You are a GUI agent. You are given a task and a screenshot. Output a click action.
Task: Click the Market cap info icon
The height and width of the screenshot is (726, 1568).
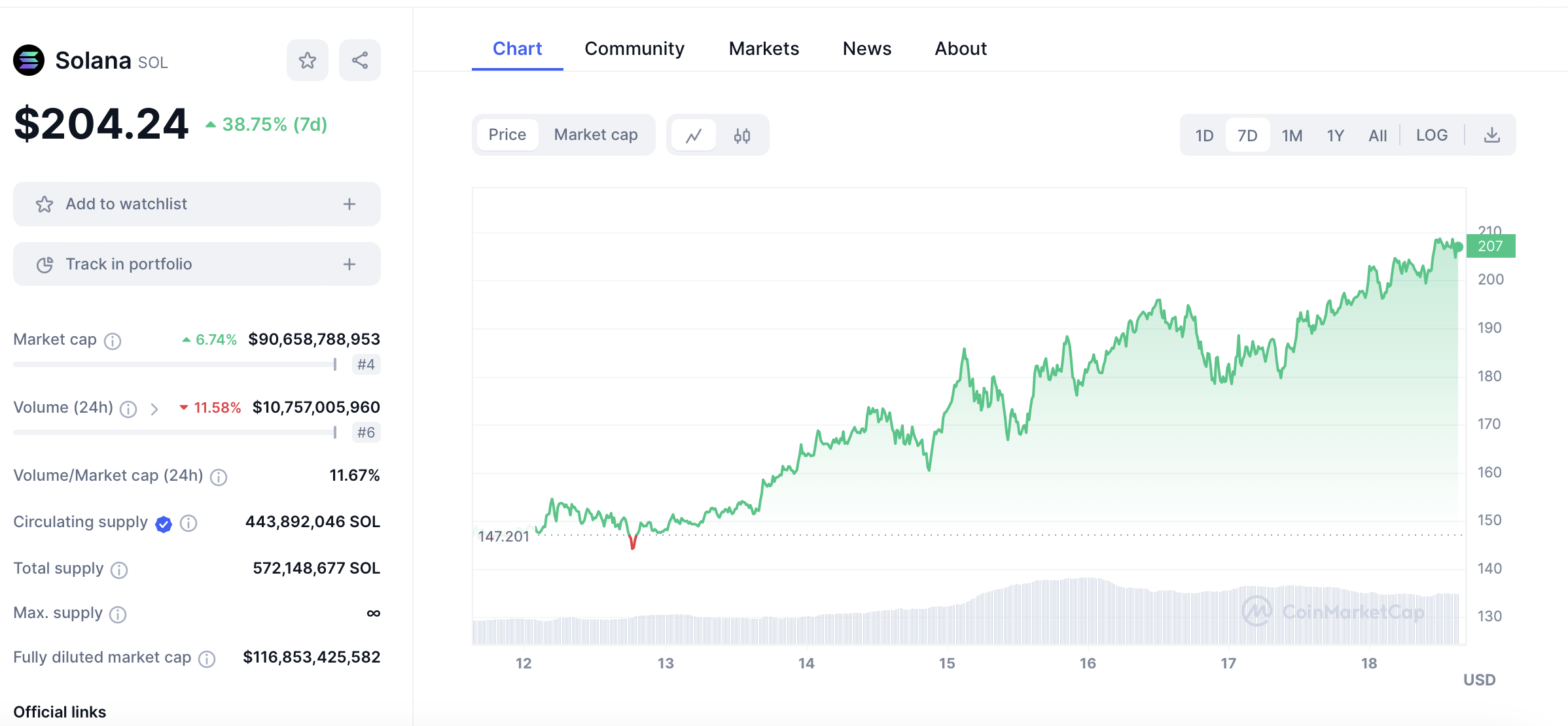[113, 341]
